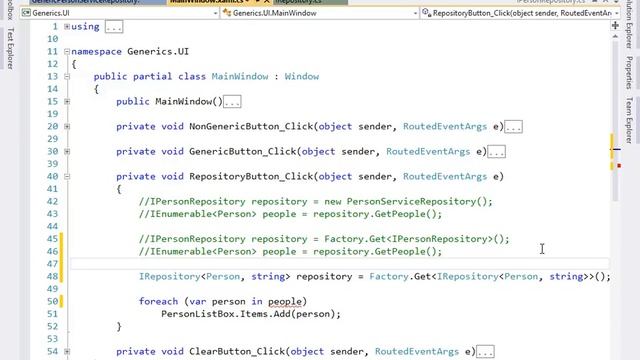Expand the MainWindow() constructor
This screenshot has width=640, height=360.
click(x=67, y=101)
